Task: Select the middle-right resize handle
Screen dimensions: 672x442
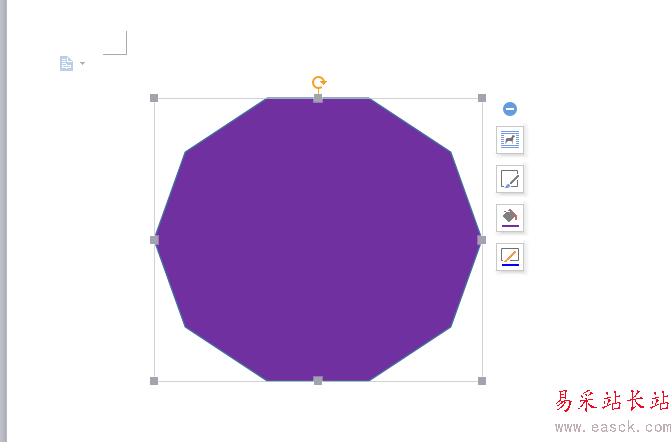Action: 482,240
